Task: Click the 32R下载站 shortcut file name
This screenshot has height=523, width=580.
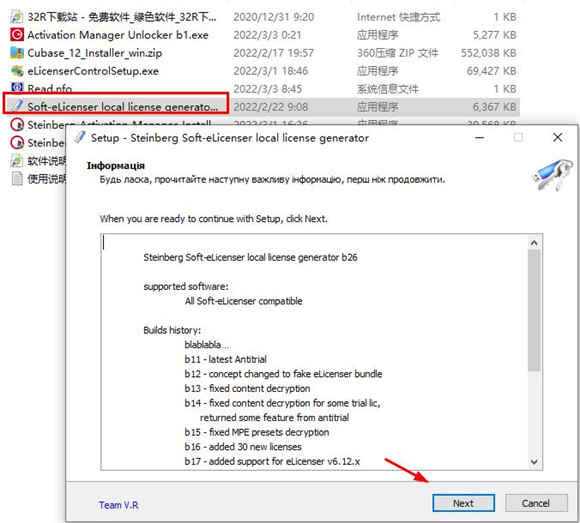Action: coord(122,17)
